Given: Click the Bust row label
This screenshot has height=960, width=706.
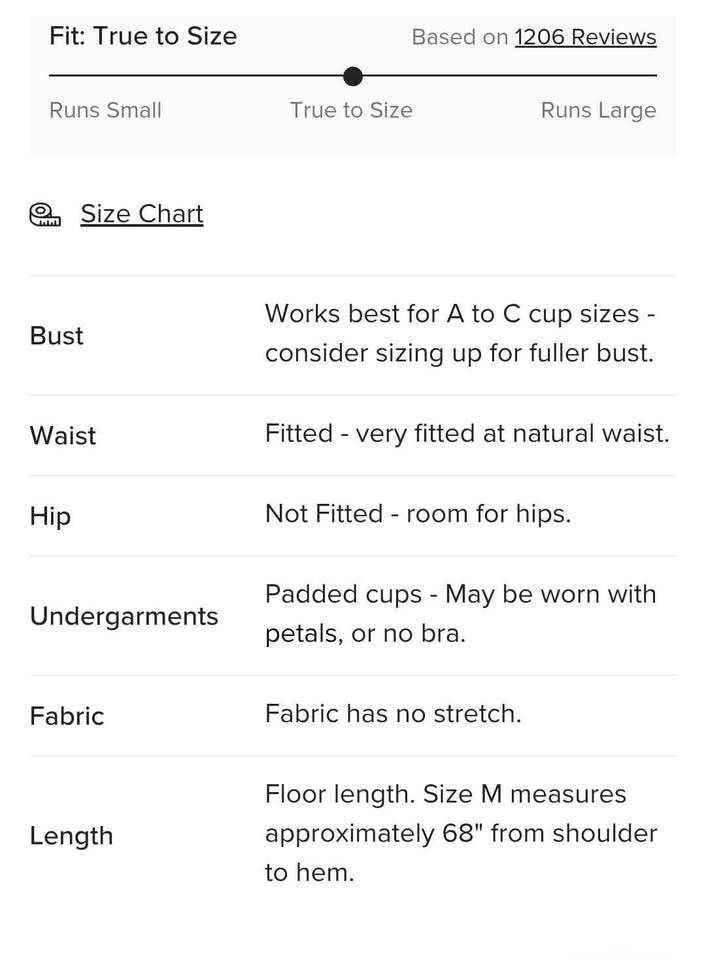Looking at the screenshot, I should tap(57, 336).
